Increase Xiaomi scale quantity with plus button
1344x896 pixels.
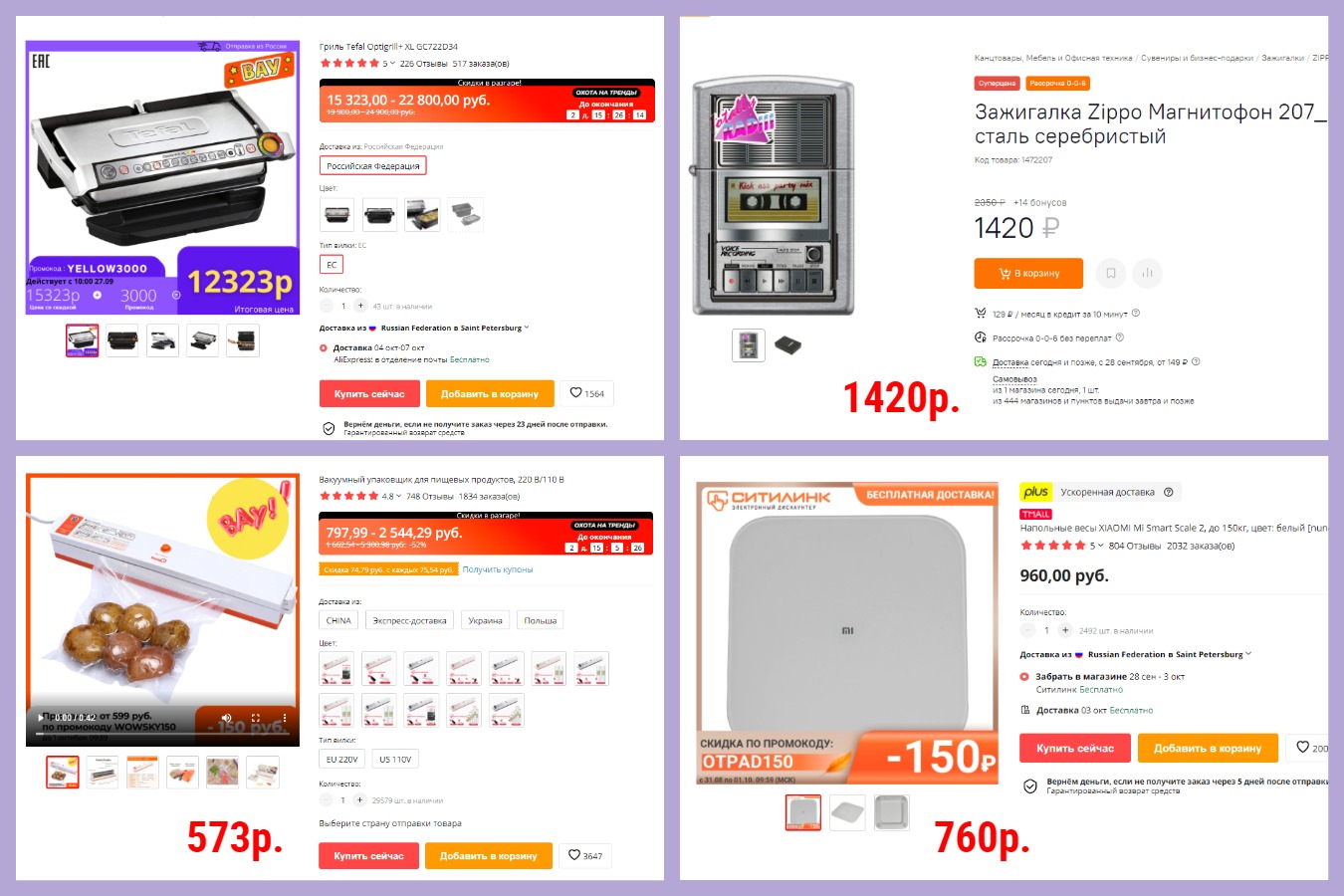click(1065, 630)
